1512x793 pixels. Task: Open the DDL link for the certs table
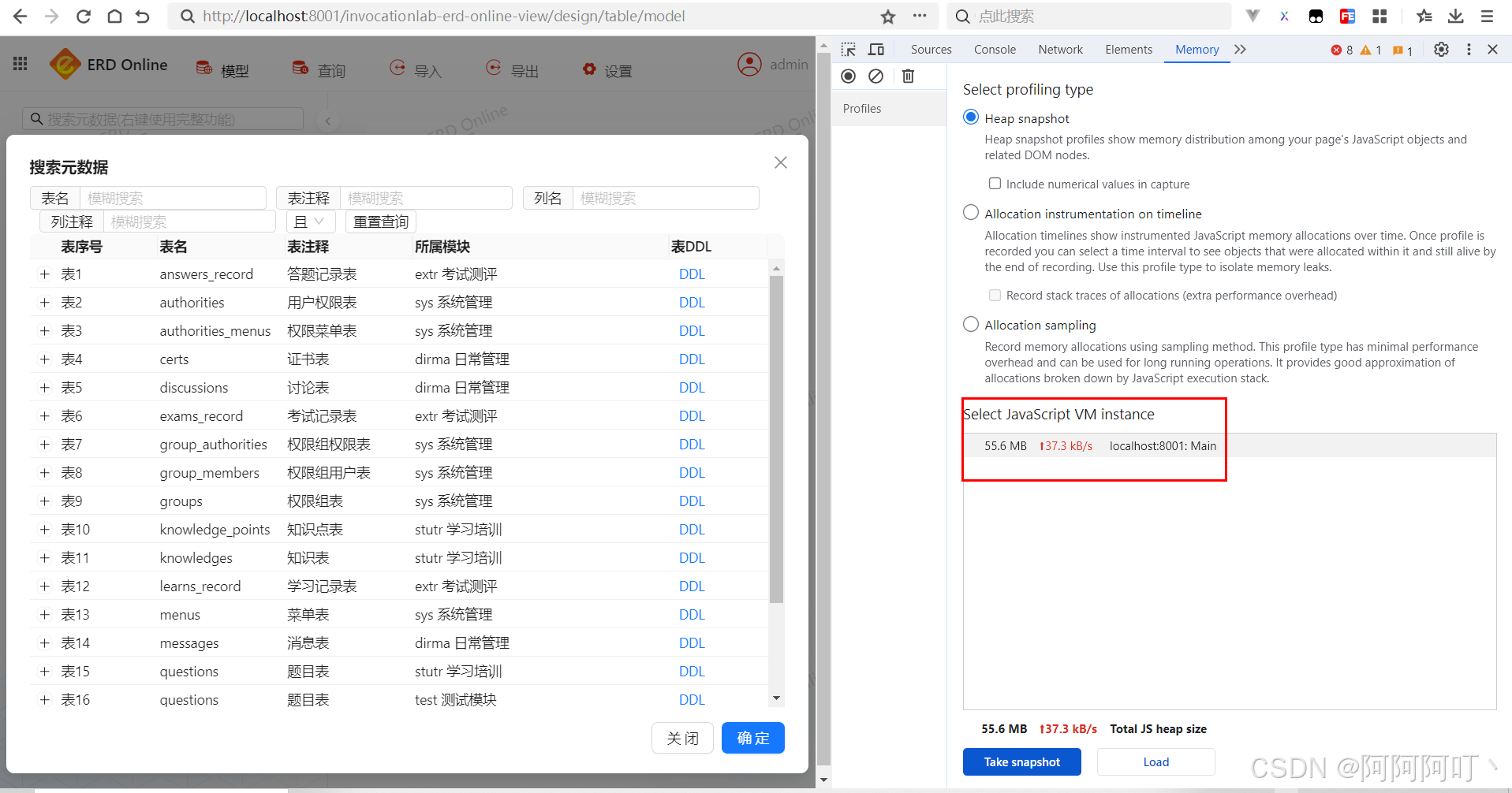[691, 359]
